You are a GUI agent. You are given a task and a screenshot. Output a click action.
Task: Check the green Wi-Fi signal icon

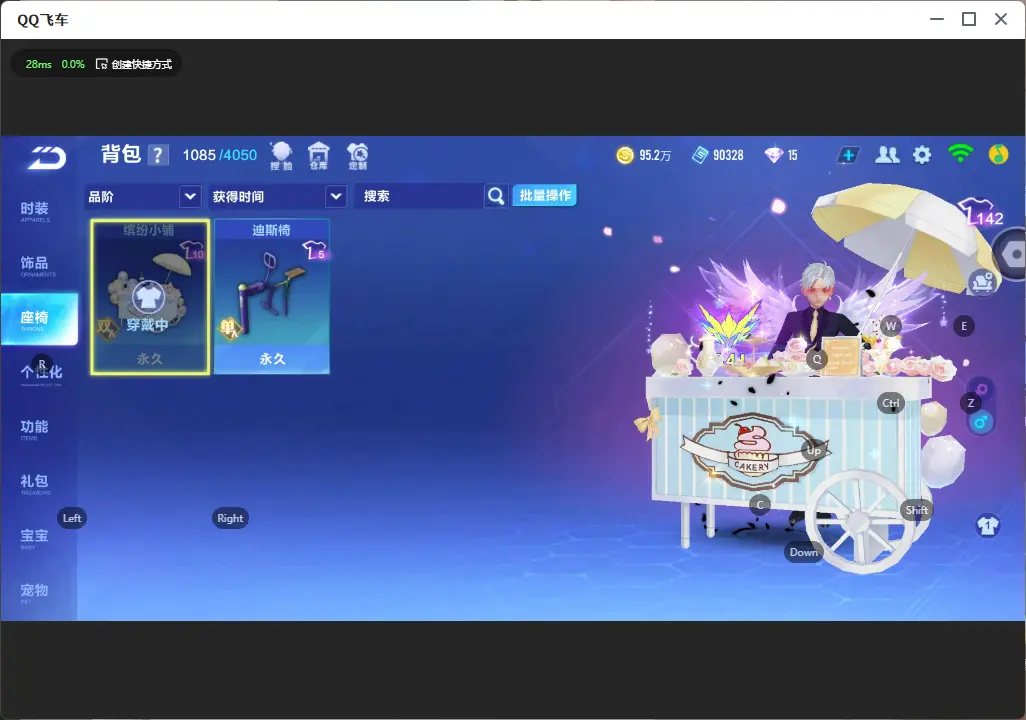pyautogui.click(x=960, y=154)
